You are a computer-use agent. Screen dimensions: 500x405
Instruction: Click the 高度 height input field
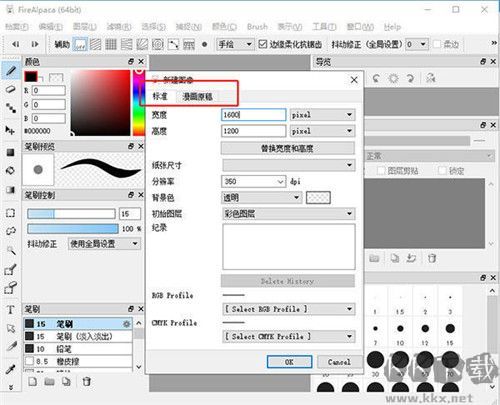[253, 131]
